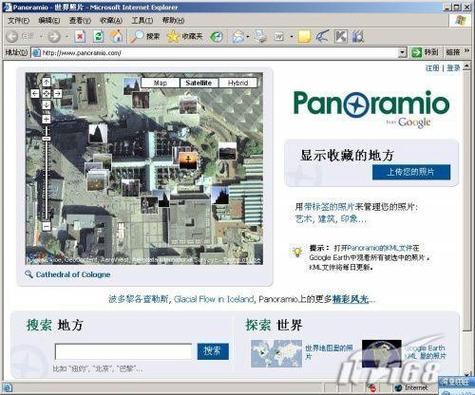Open the 帮助 menu

(x=173, y=21)
